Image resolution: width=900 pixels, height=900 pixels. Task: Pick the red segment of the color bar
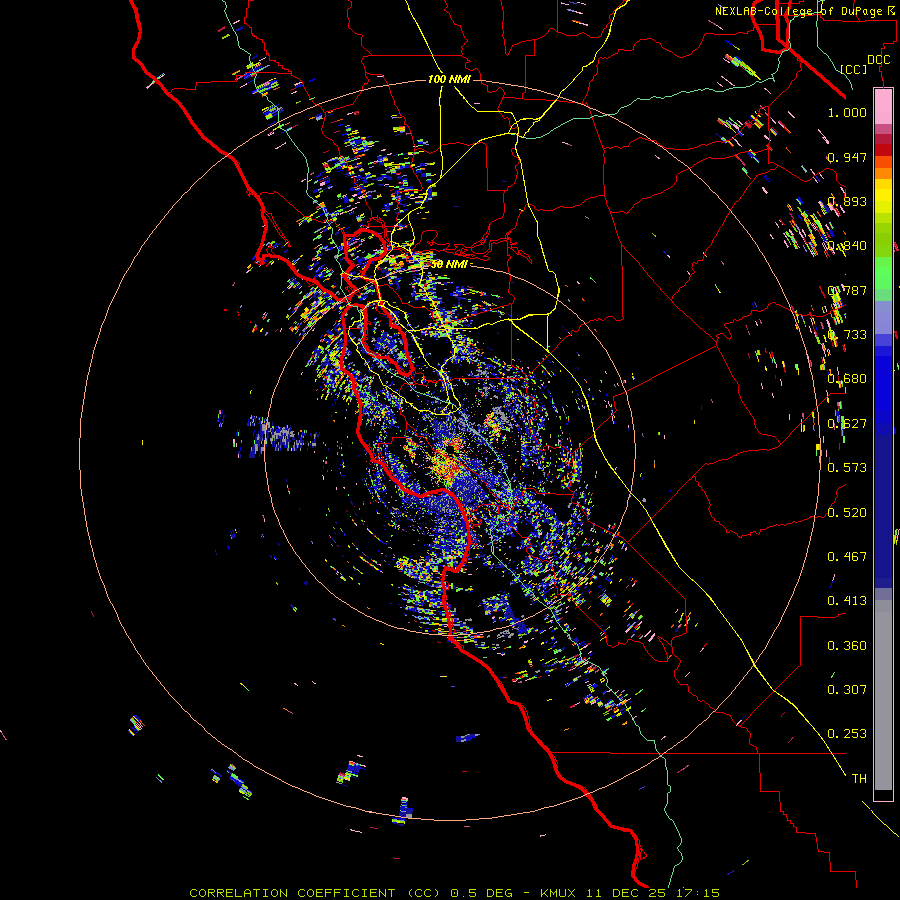tap(883, 150)
